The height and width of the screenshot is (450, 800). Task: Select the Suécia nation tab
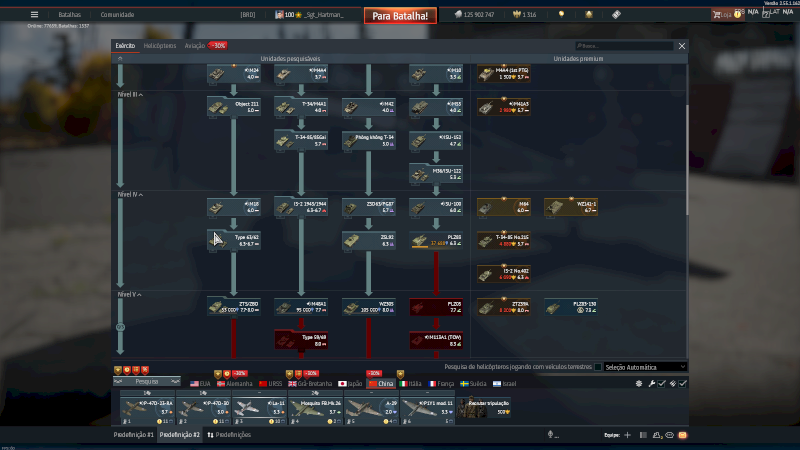(473, 384)
